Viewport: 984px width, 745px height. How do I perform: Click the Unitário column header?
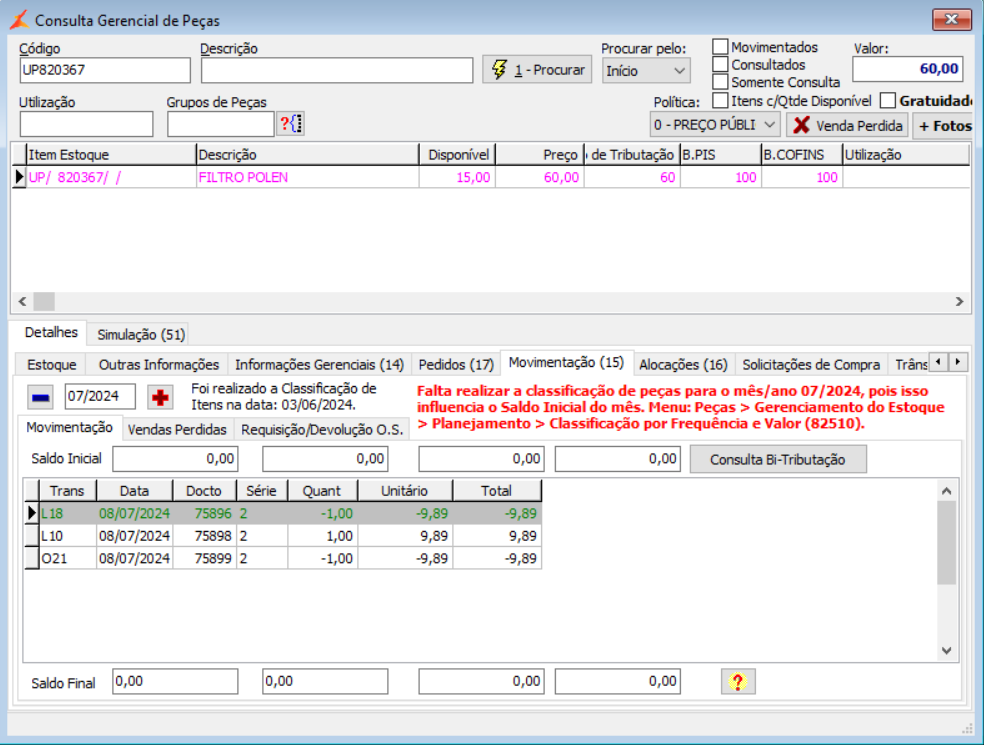pyautogui.click(x=405, y=491)
